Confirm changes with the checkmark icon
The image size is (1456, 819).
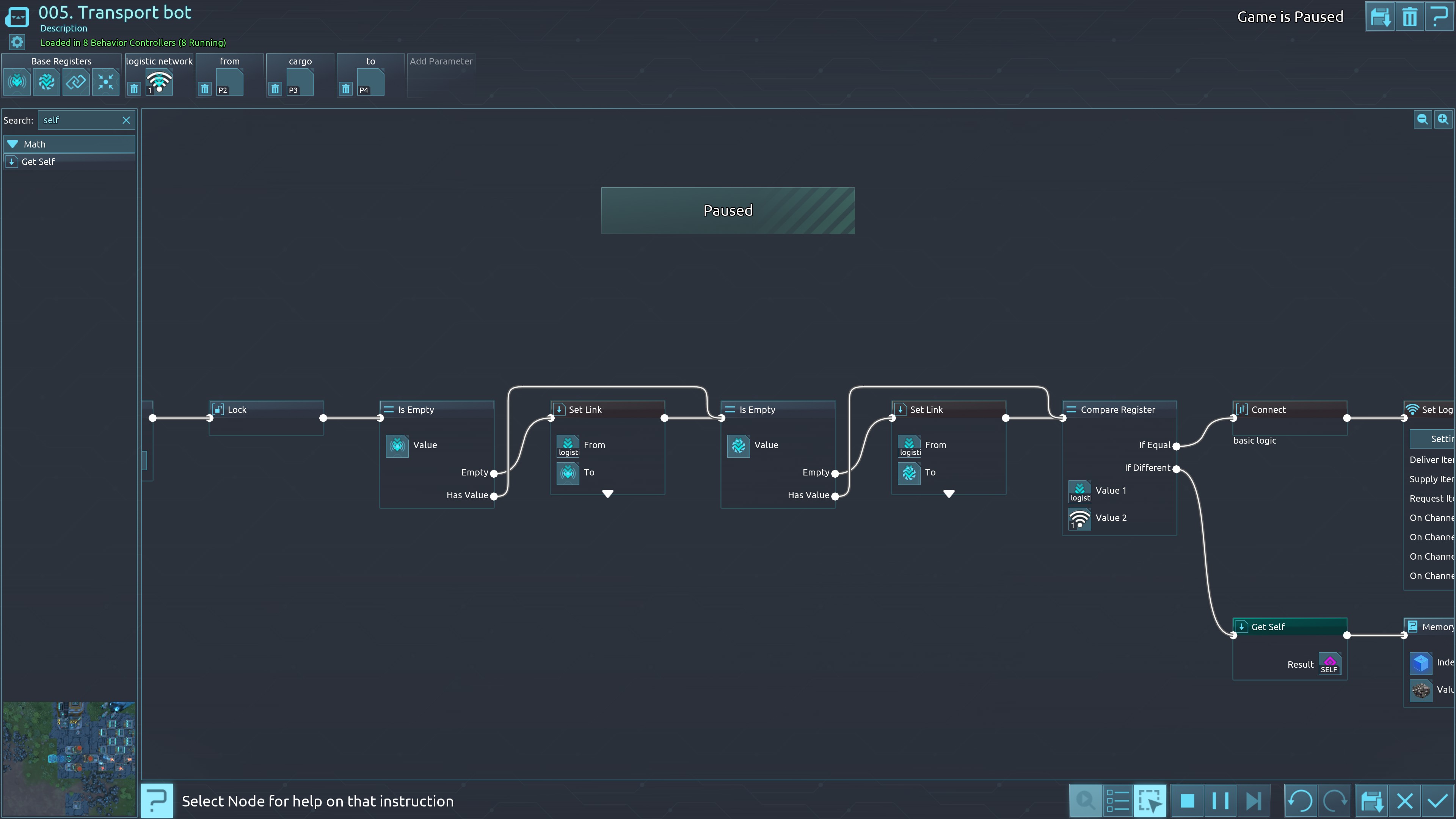tap(1437, 801)
